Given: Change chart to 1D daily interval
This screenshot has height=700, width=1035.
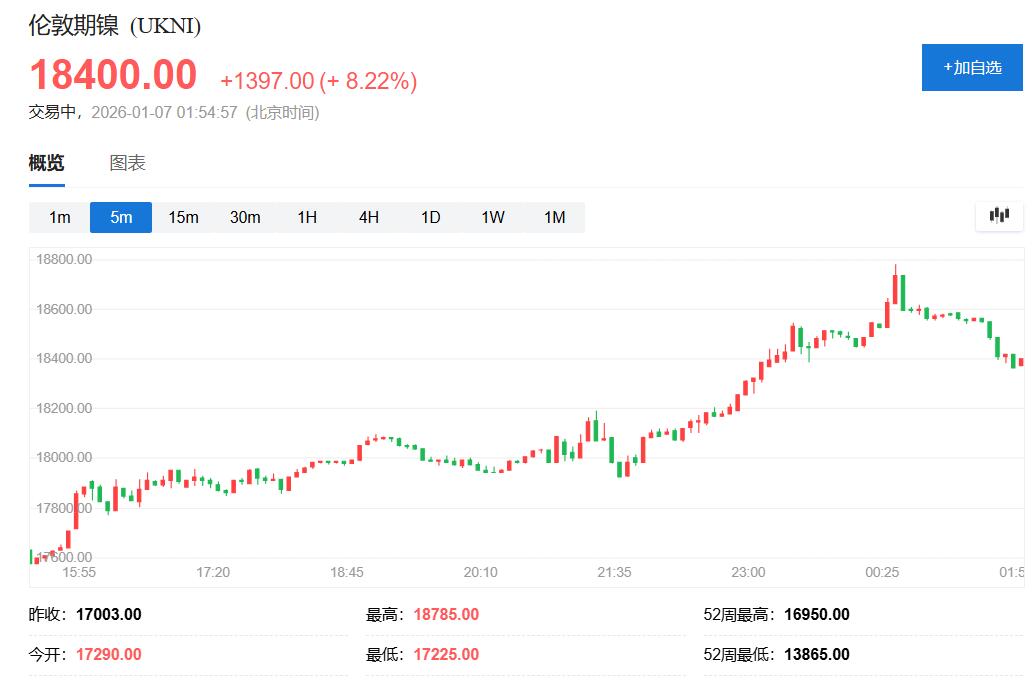Looking at the screenshot, I should (430, 217).
